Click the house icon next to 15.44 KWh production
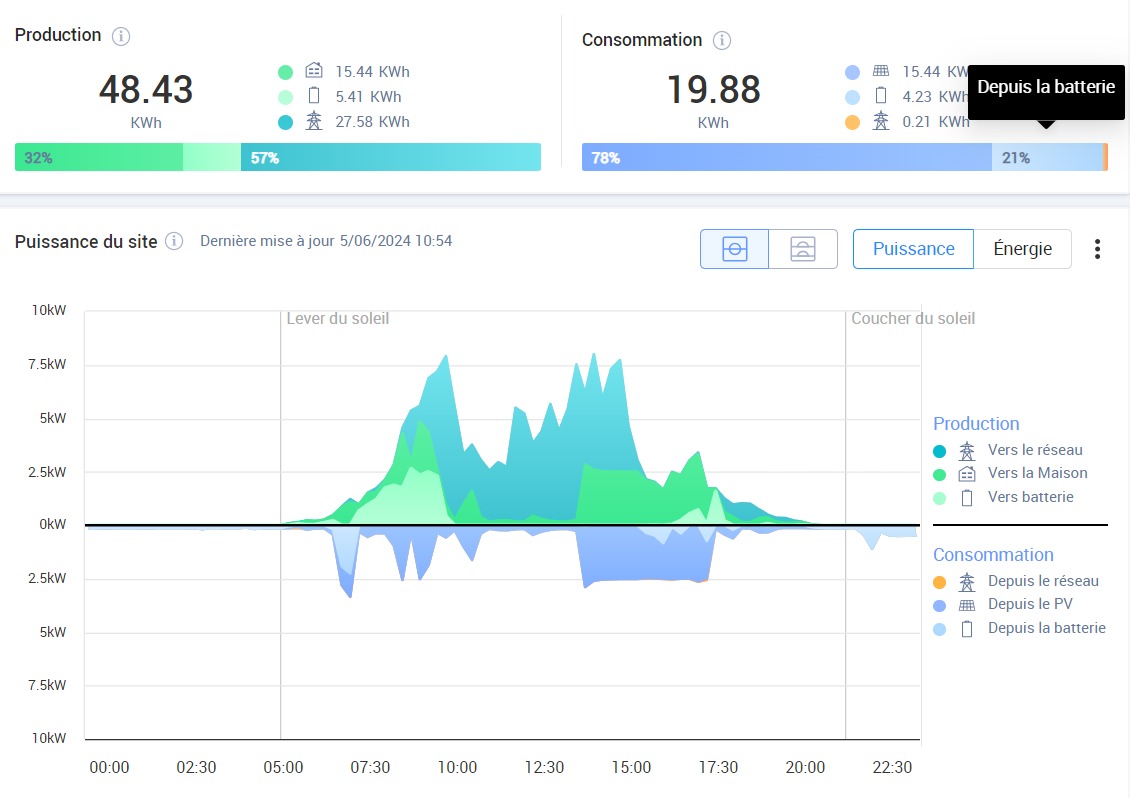1130x798 pixels. [x=314, y=71]
